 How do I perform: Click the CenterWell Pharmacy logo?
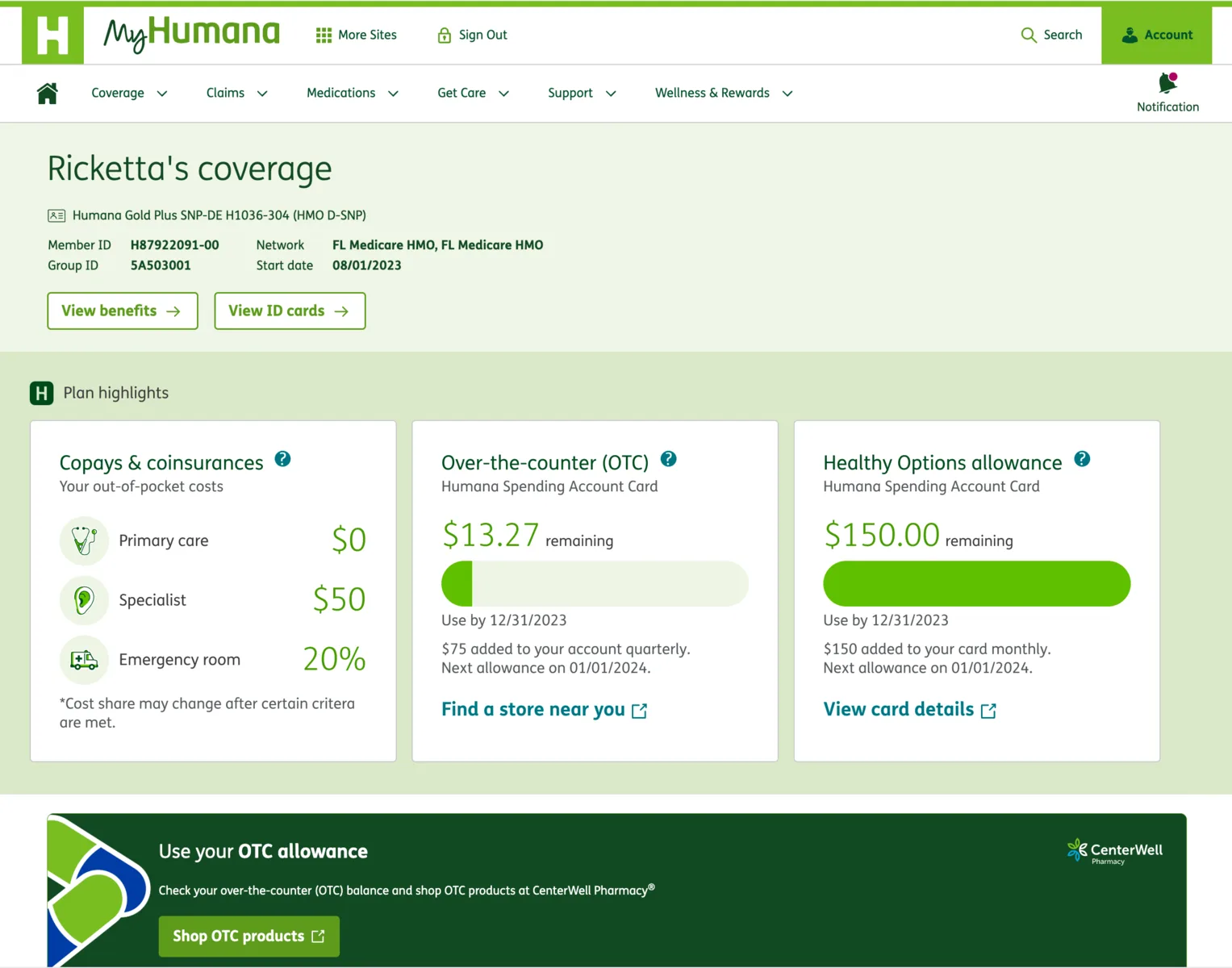pyautogui.click(x=1114, y=851)
